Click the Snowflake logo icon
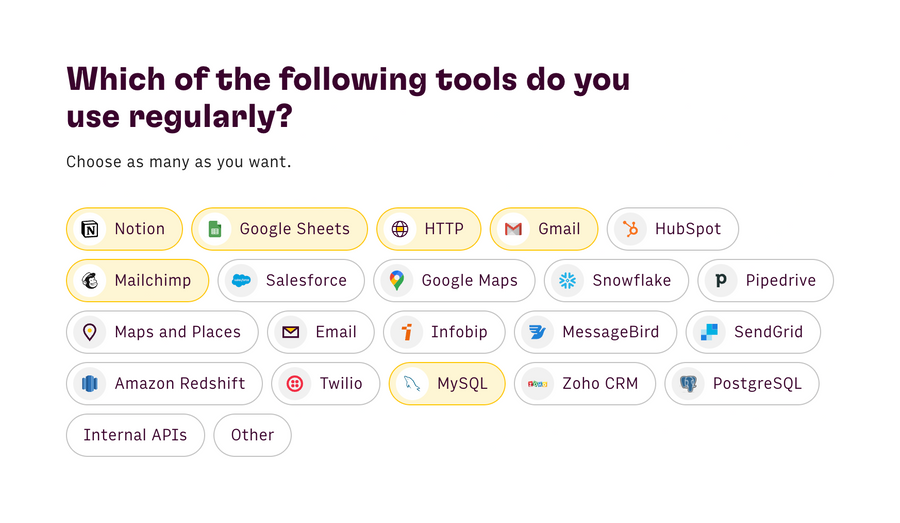This screenshot has height=523, width=900. pos(568,281)
